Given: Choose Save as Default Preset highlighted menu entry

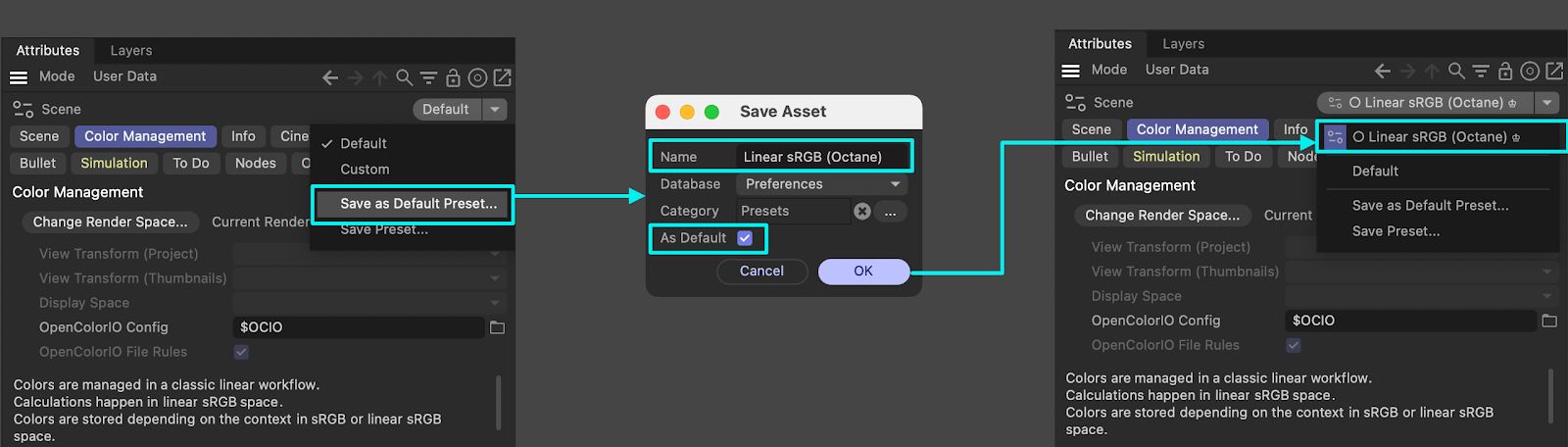Looking at the screenshot, I should click(418, 204).
